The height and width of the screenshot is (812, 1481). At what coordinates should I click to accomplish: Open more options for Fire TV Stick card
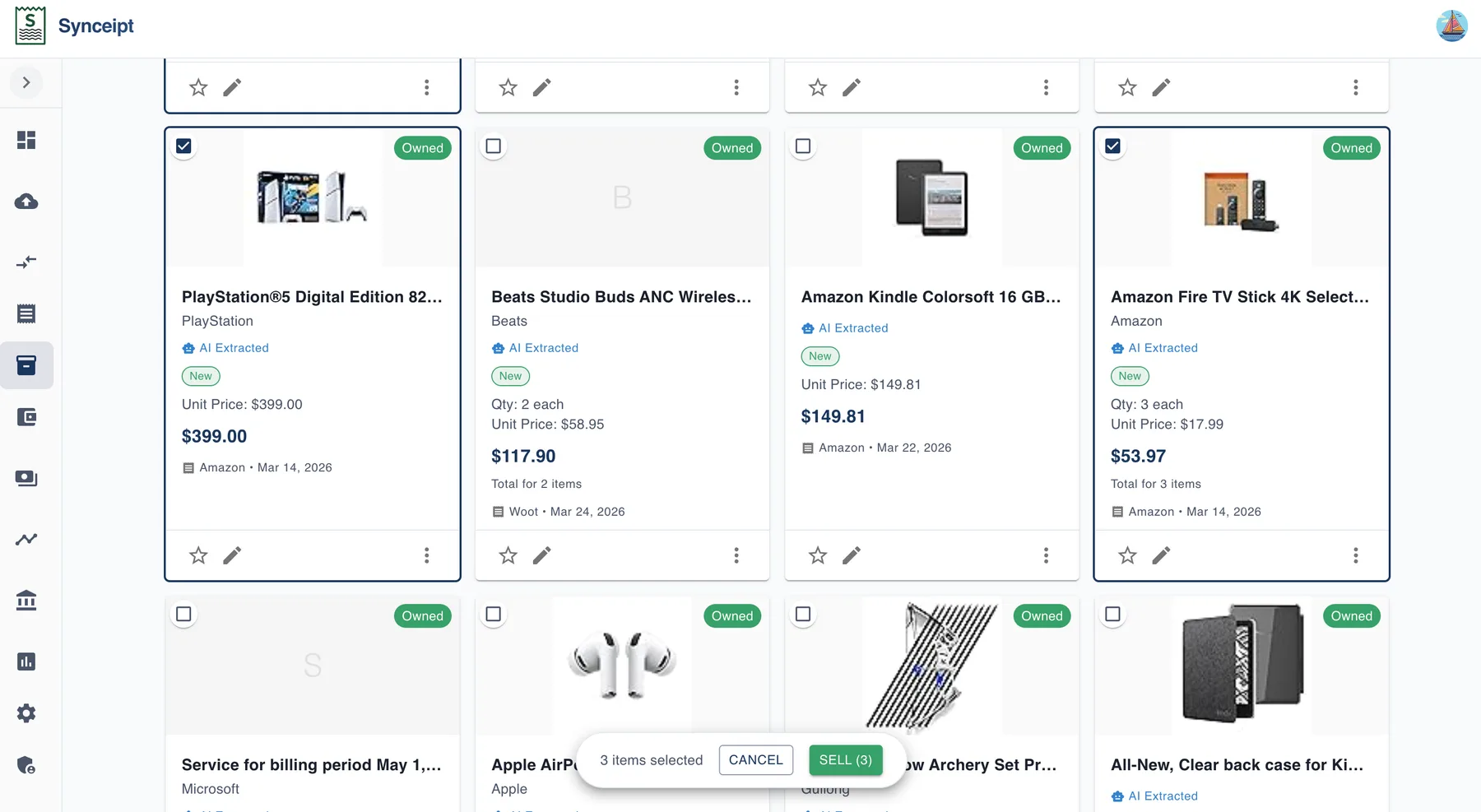click(x=1356, y=555)
